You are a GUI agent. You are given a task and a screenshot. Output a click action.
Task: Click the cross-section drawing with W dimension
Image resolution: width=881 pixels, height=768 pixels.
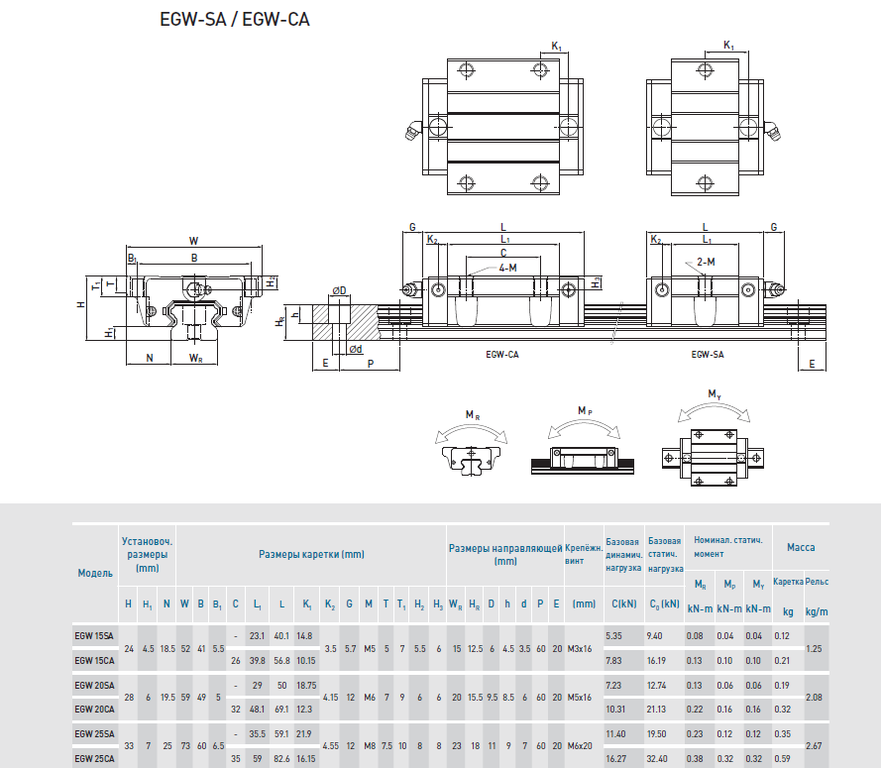(180, 301)
